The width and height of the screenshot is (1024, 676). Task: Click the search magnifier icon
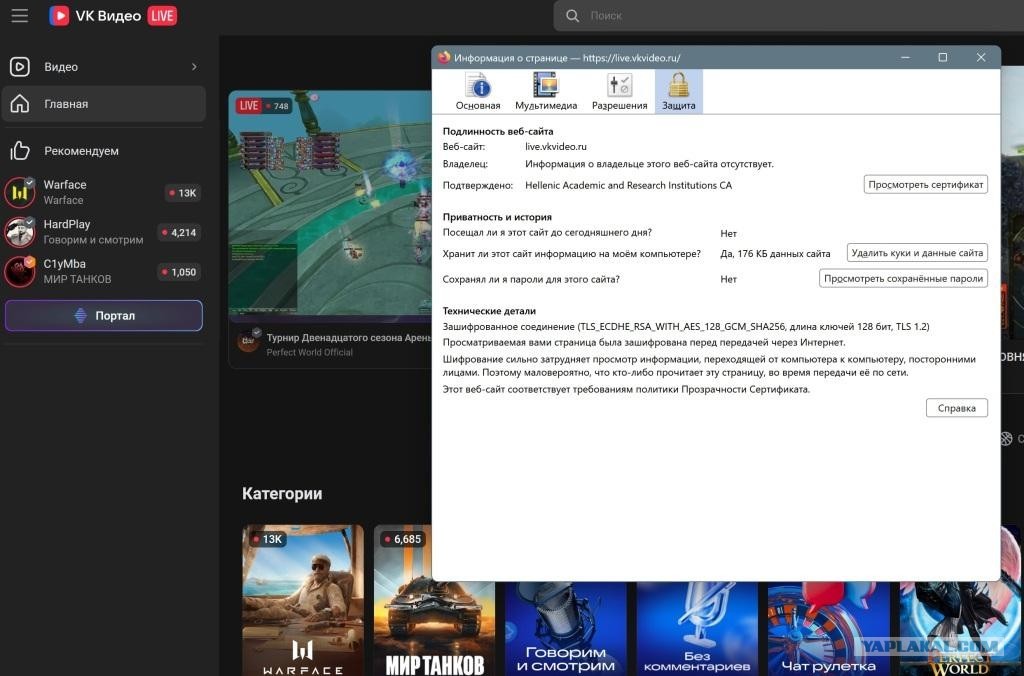click(572, 16)
